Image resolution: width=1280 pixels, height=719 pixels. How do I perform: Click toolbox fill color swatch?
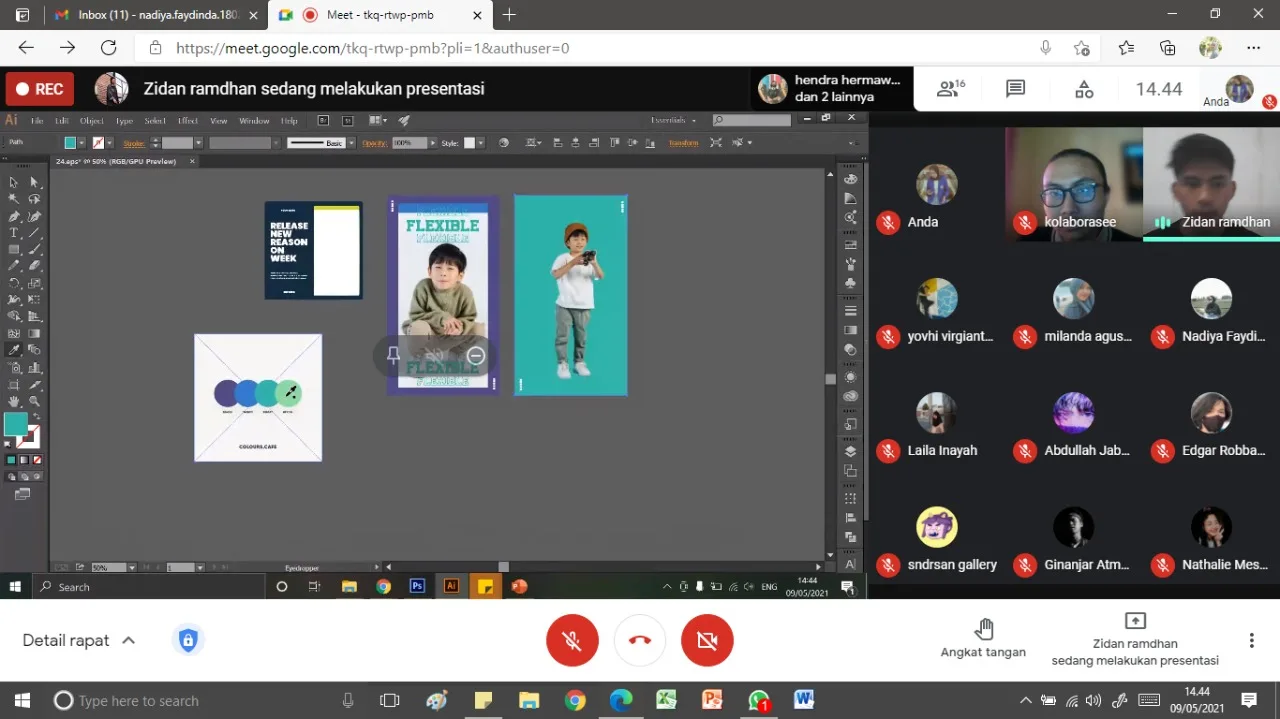click(15, 424)
